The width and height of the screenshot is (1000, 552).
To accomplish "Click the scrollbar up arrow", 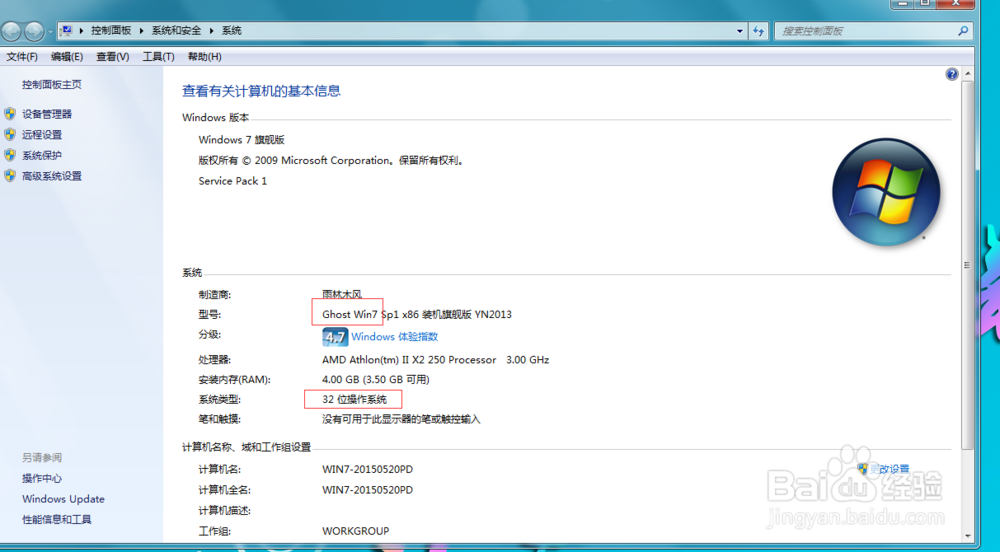I will (967, 74).
